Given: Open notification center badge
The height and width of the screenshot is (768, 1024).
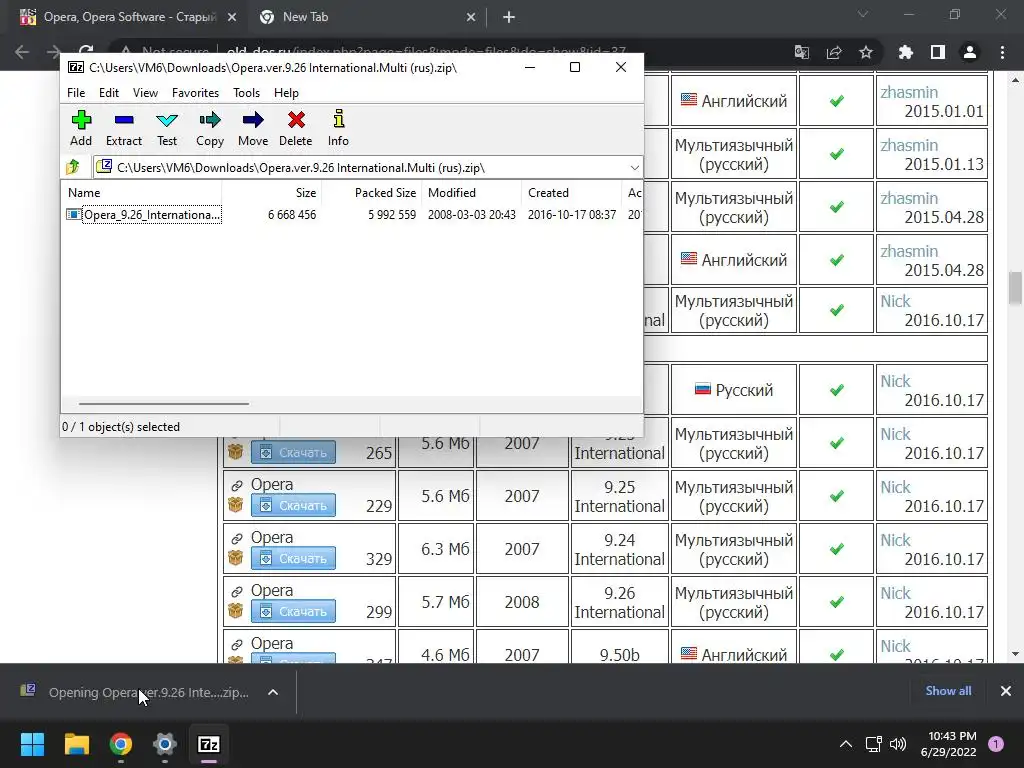Looking at the screenshot, I should click(x=996, y=744).
